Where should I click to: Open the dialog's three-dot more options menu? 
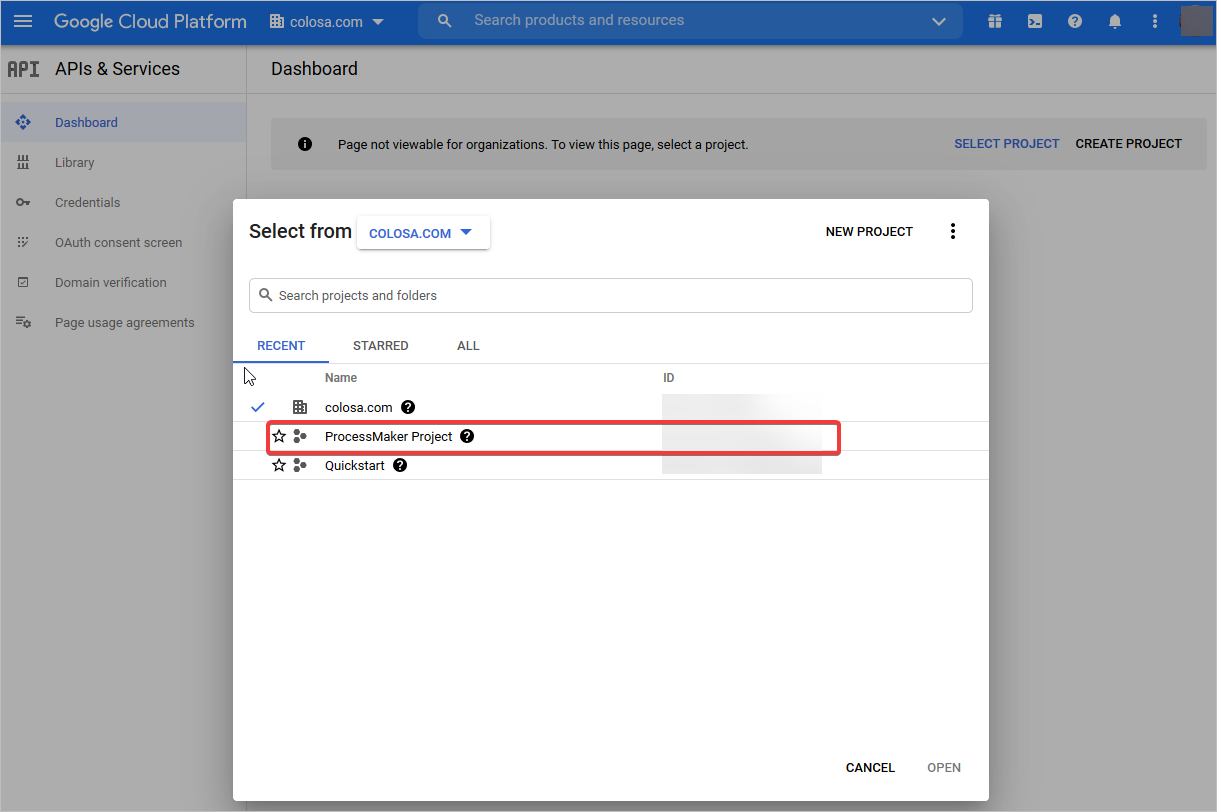coord(952,232)
